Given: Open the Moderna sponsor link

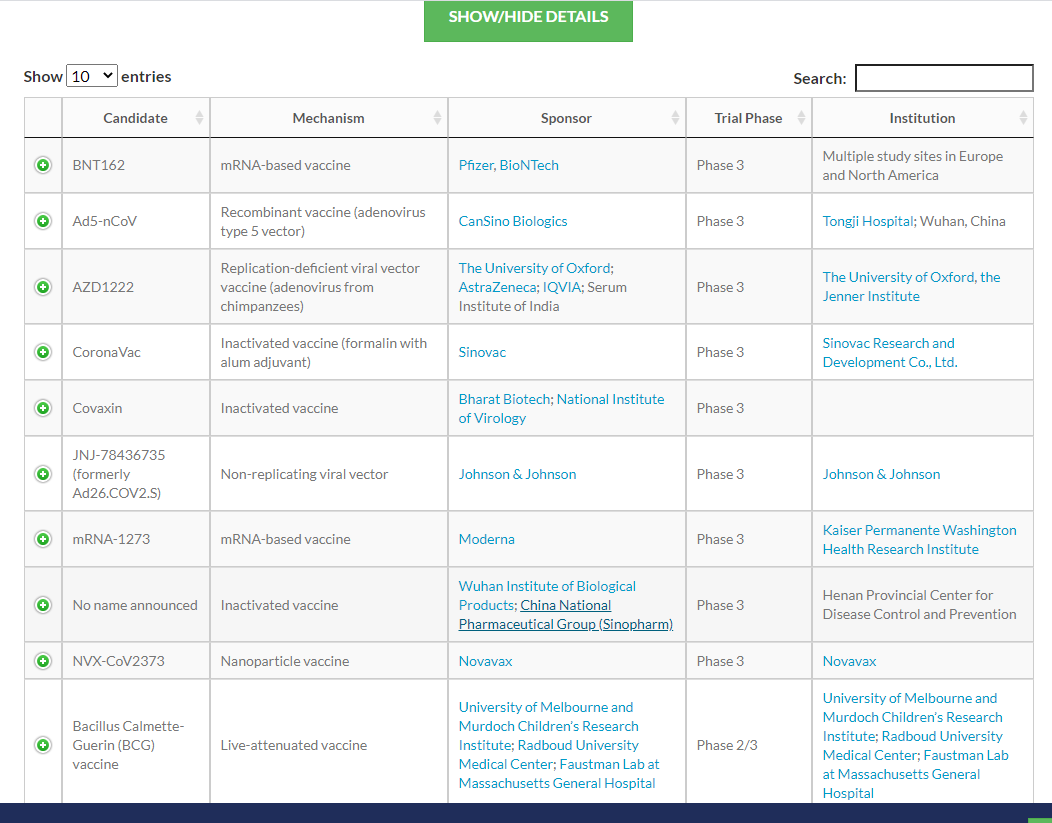Looking at the screenshot, I should [486, 539].
